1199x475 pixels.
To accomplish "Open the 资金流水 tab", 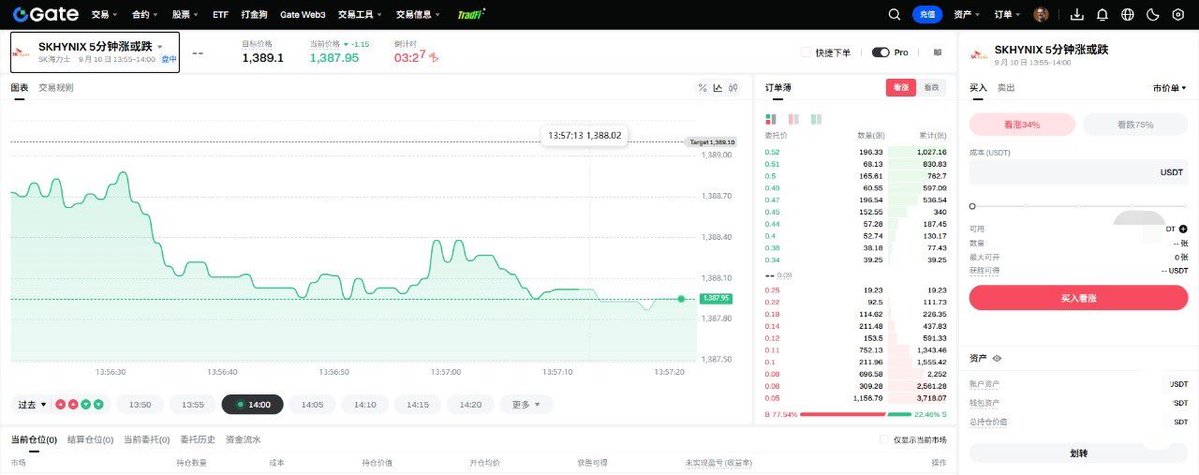I will point(243,440).
